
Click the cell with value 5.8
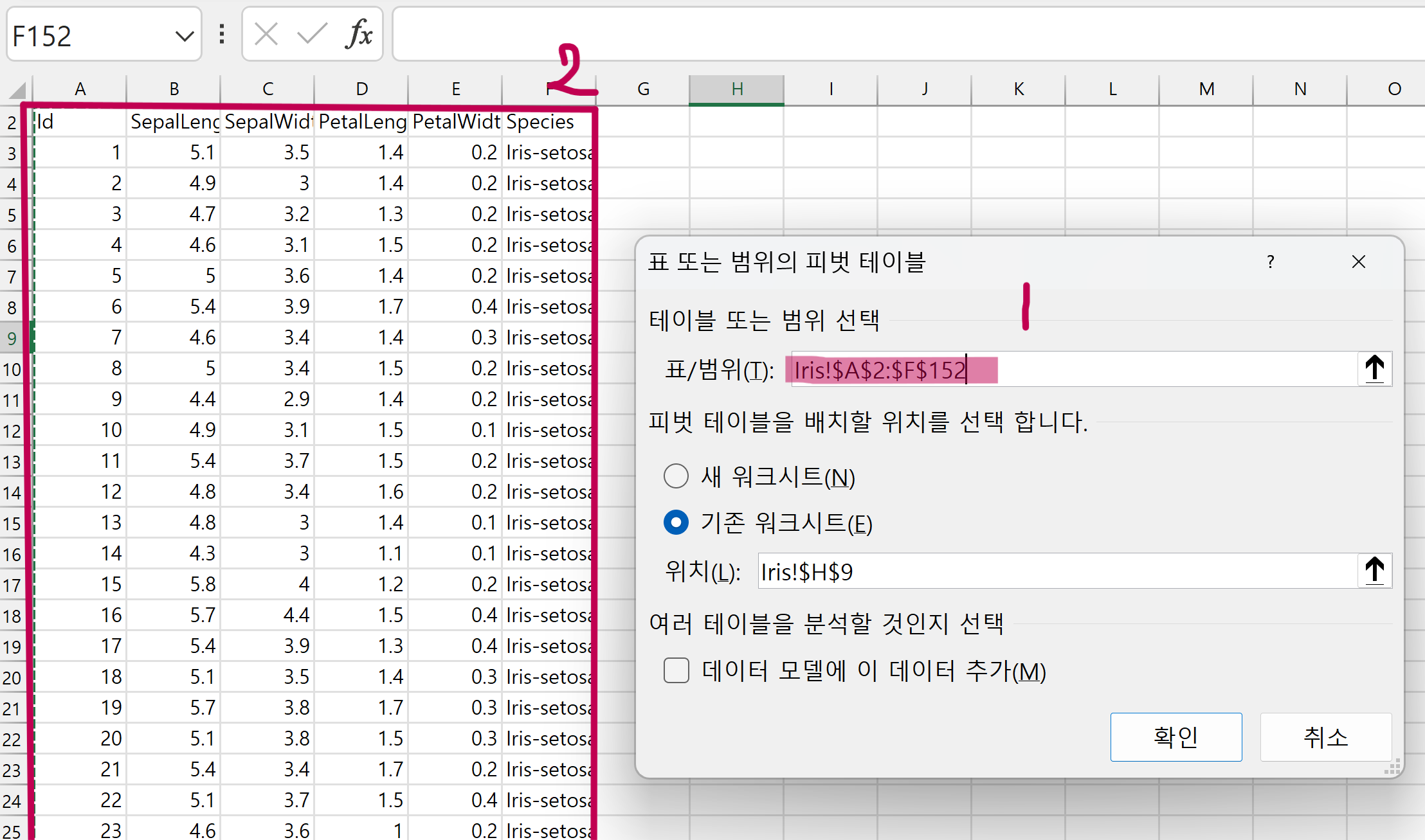(174, 584)
